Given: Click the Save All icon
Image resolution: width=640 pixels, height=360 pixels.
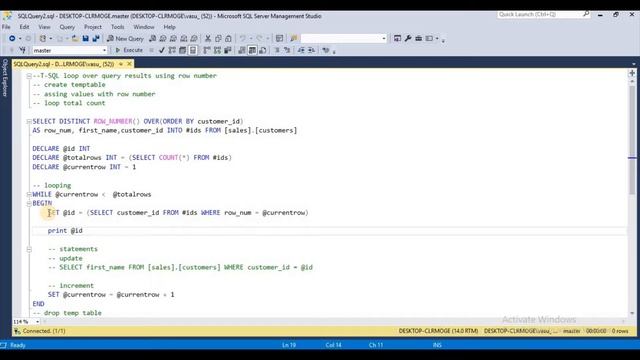Looking at the screenshot, I should pos(96,38).
